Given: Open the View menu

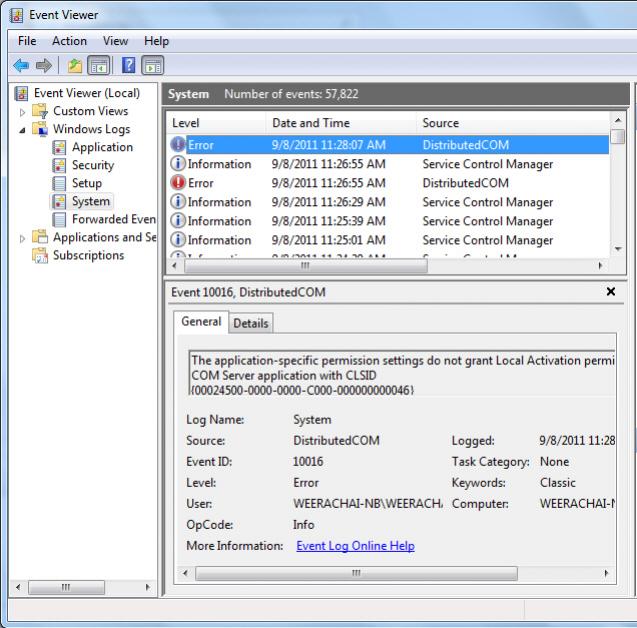Looking at the screenshot, I should tap(115, 41).
